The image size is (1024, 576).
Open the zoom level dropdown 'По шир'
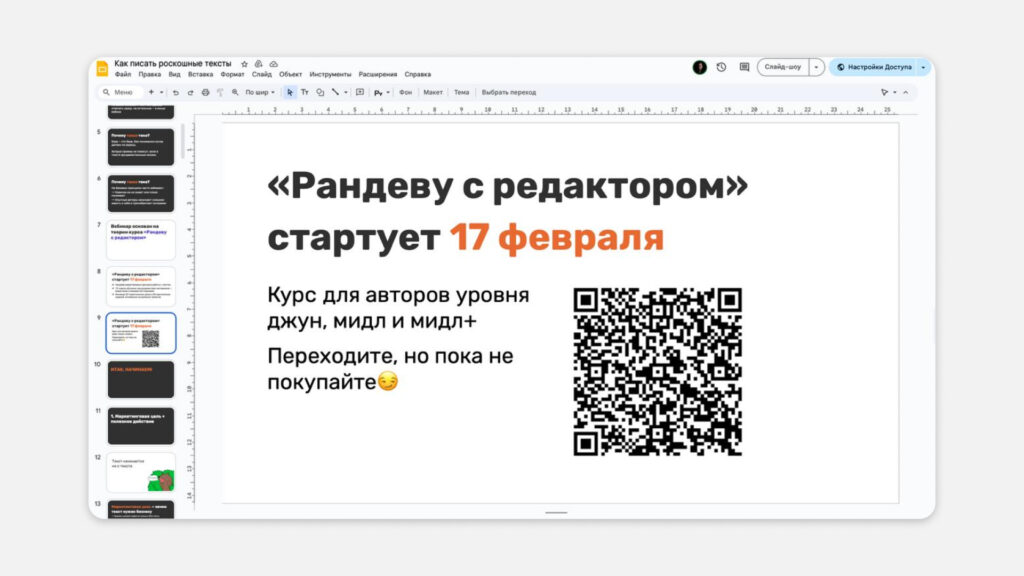[260, 93]
